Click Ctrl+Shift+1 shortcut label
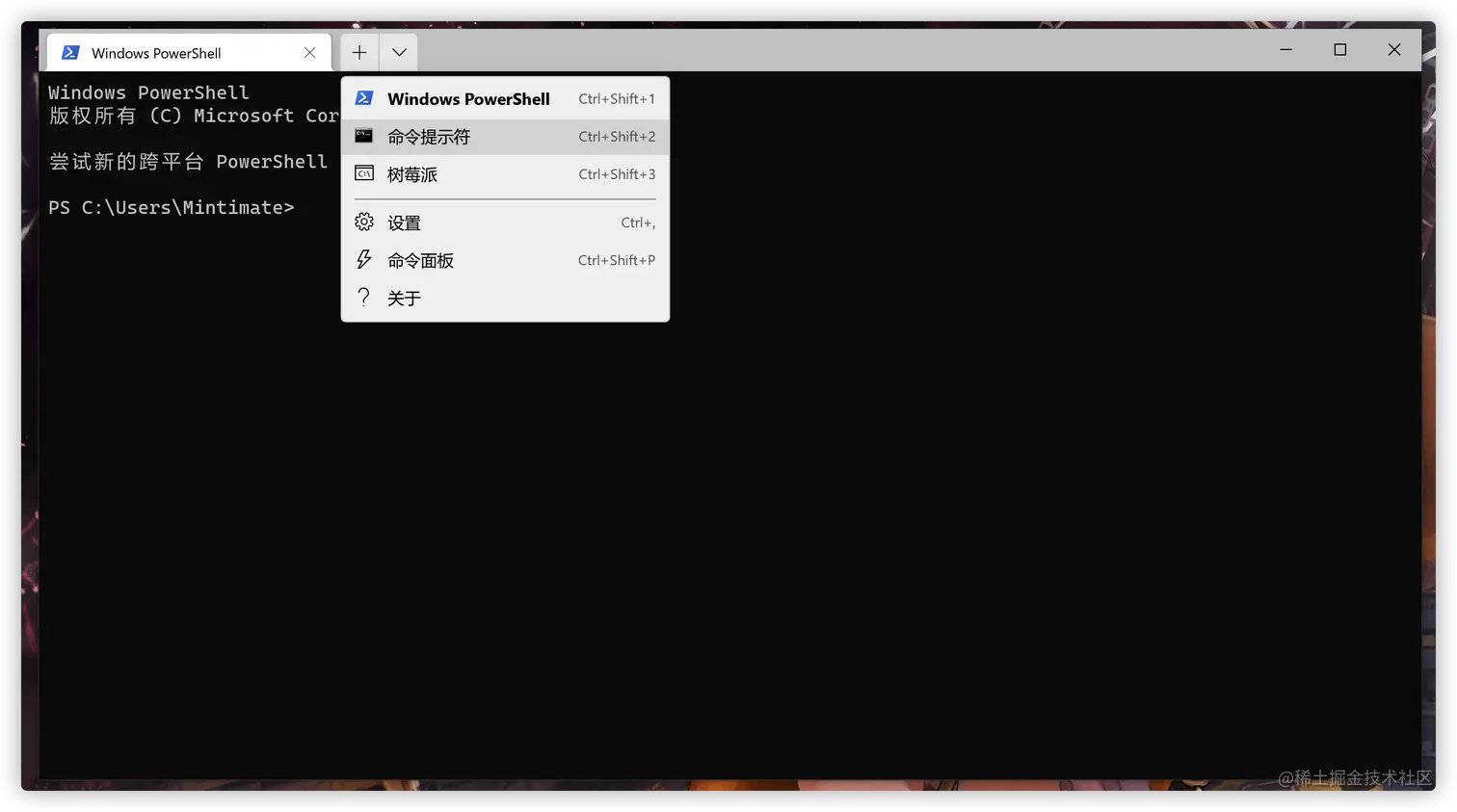The width and height of the screenshot is (1457, 812). point(617,99)
